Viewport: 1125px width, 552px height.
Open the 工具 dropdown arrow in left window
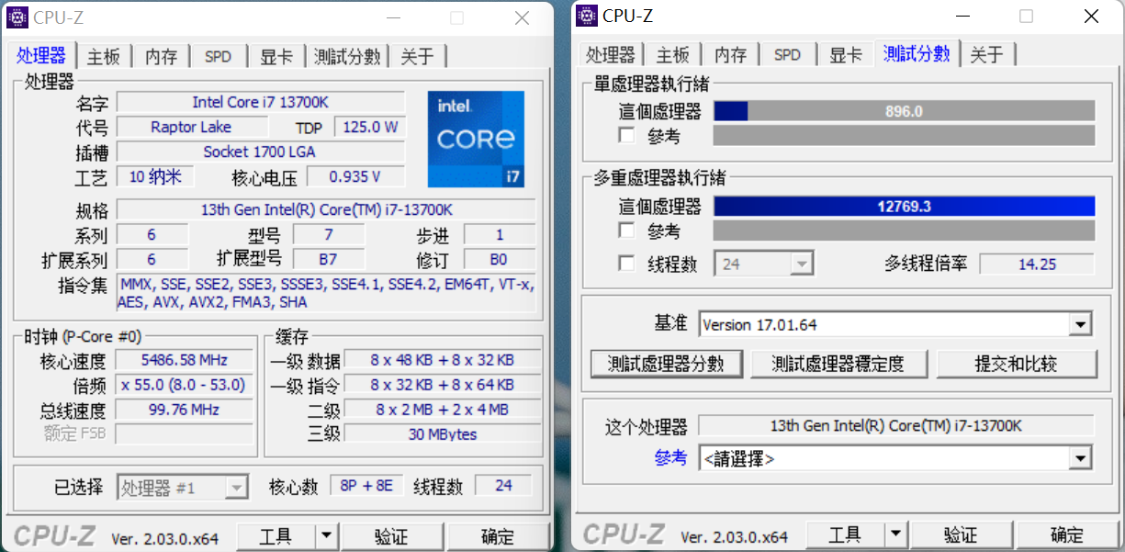[x=327, y=536]
